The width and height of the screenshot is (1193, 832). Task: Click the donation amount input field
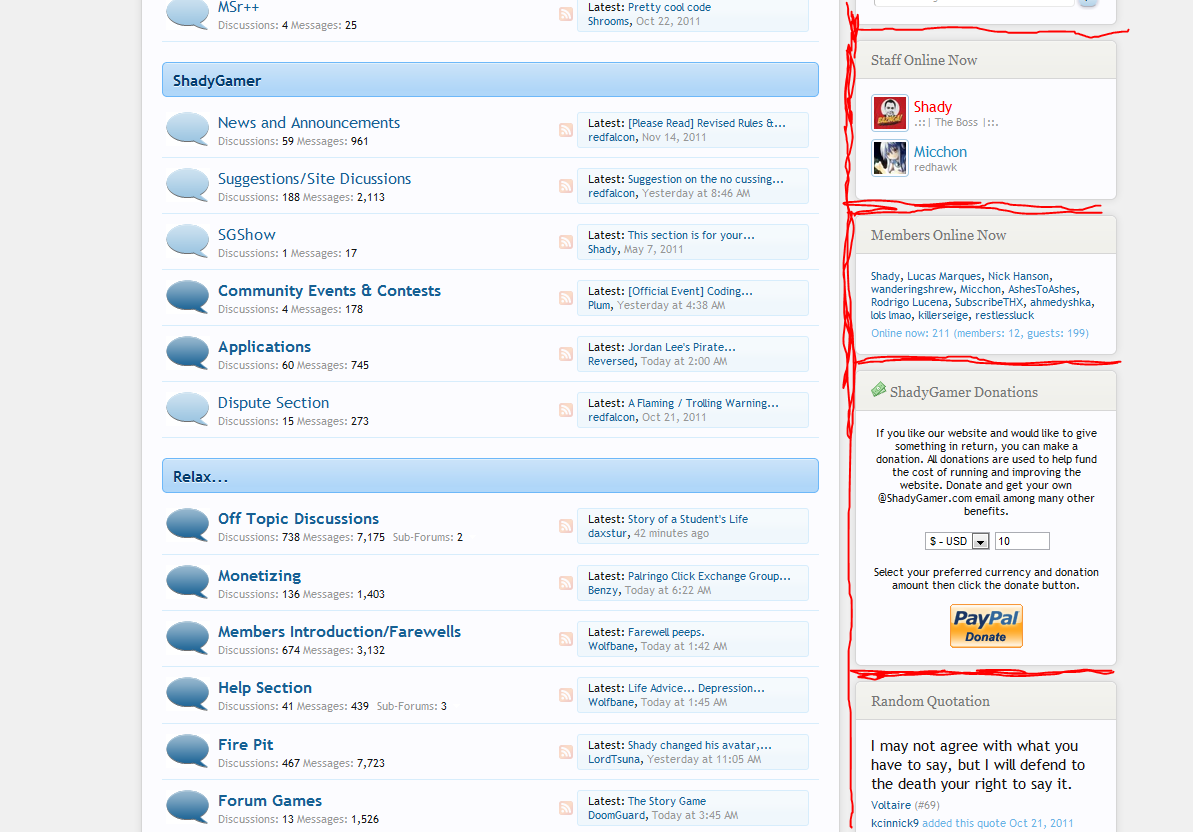point(1022,541)
